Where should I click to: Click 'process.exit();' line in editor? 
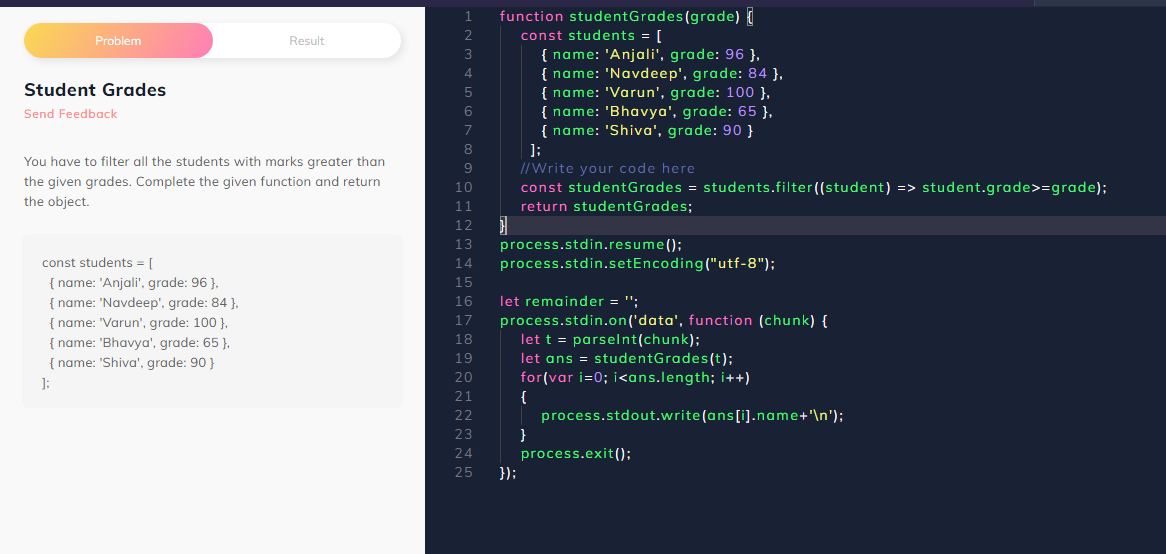click(576, 454)
